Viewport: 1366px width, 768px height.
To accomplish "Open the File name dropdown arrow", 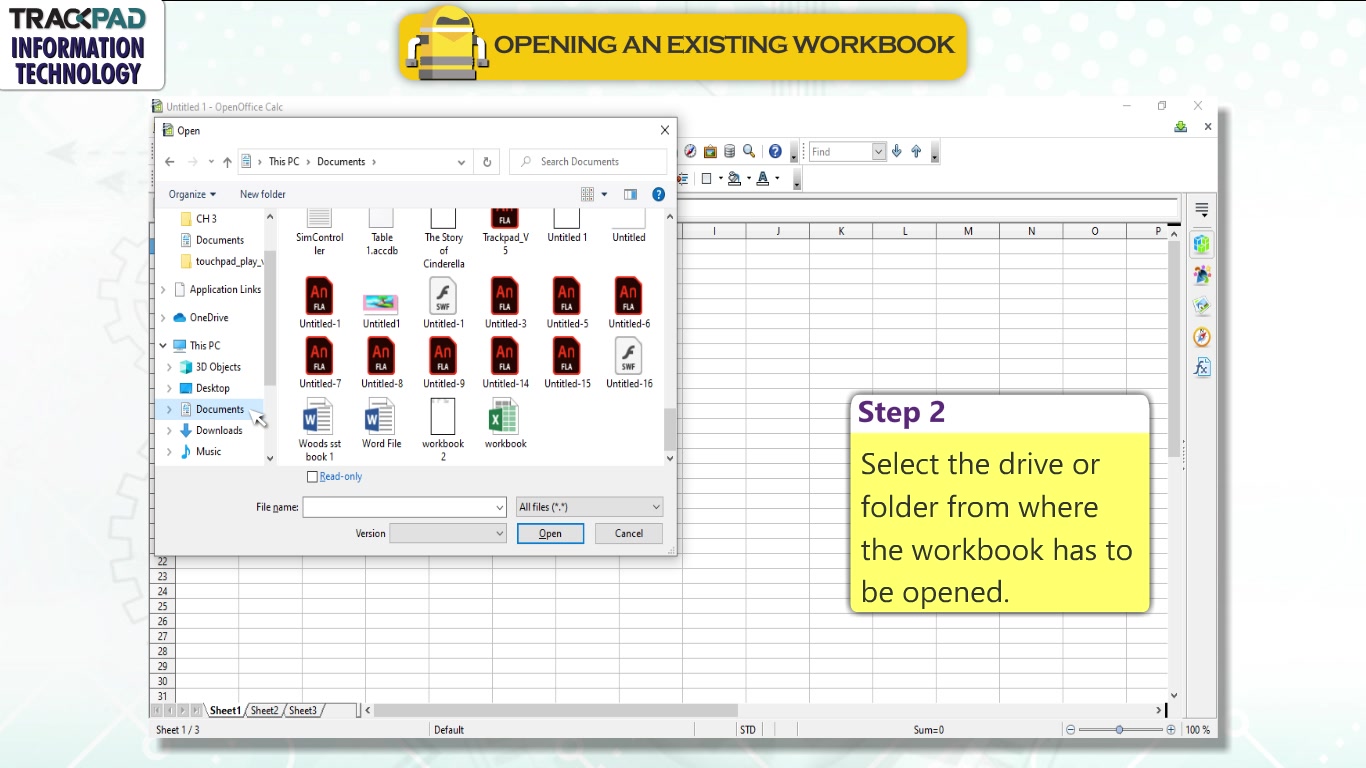I will [x=500, y=508].
